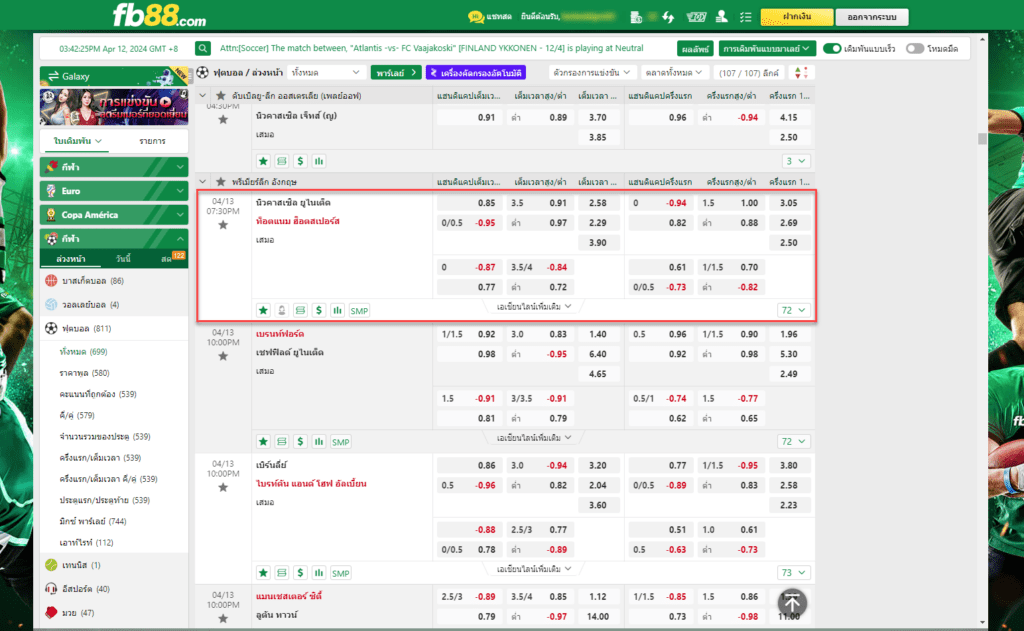1024x631 pixels.
Task: Open the 'ทั้งหมด' dropdown beside football heading
Action: [325, 73]
